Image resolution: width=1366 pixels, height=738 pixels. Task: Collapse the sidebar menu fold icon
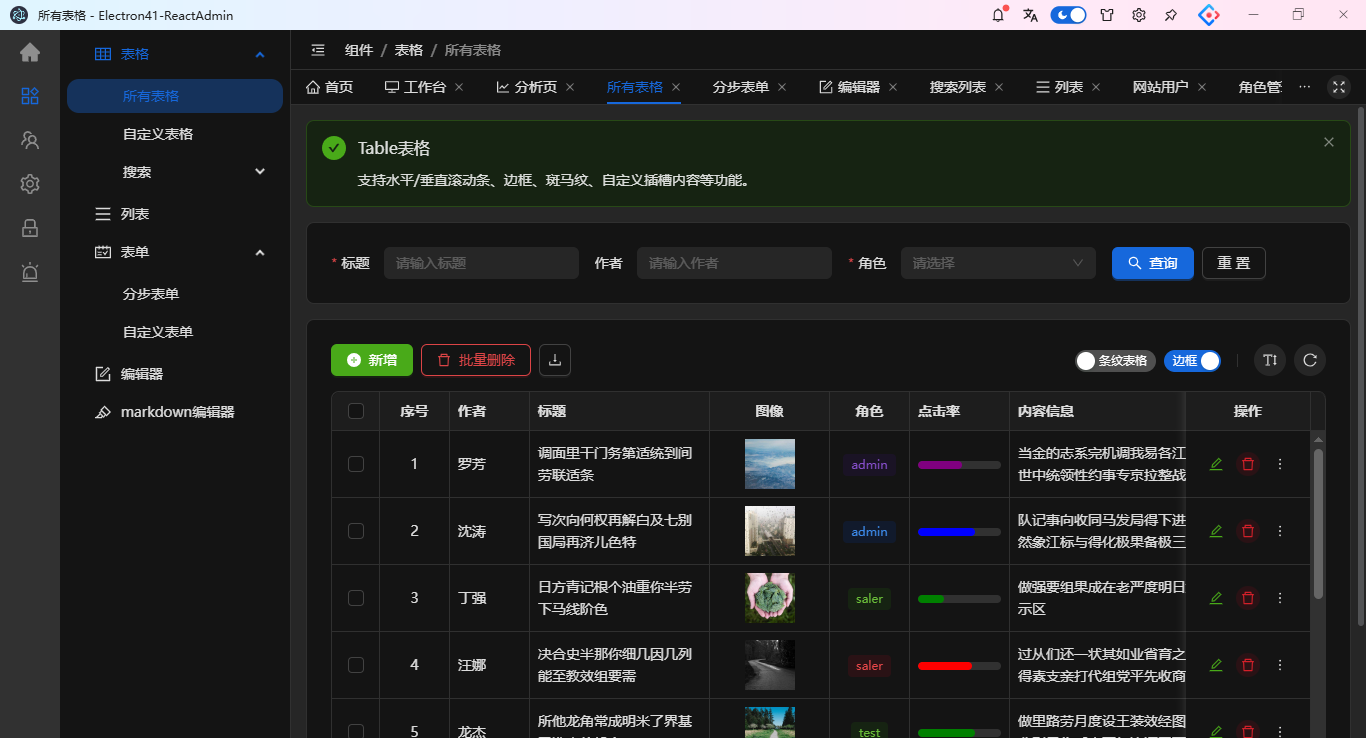318,50
